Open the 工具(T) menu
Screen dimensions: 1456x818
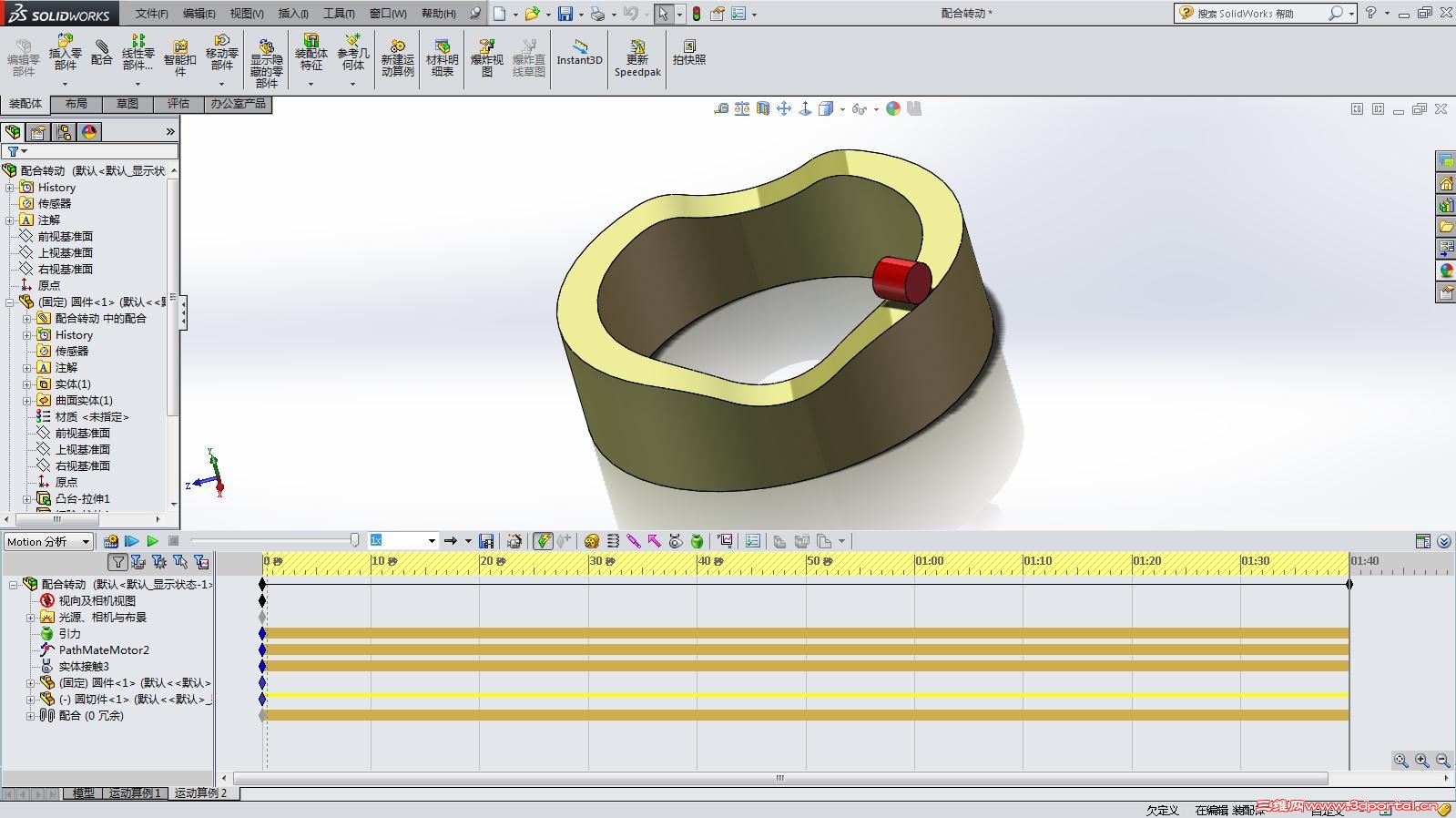click(339, 14)
